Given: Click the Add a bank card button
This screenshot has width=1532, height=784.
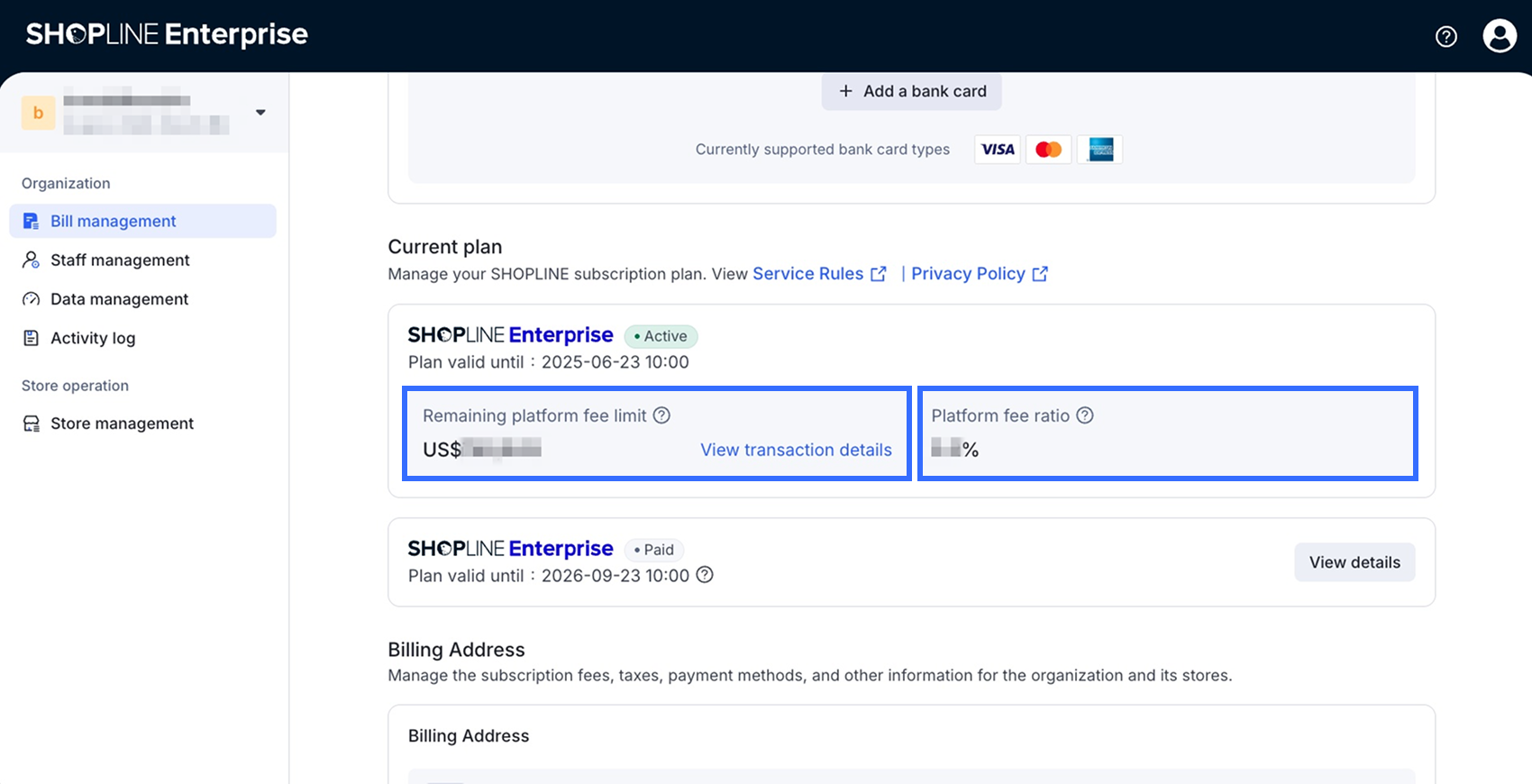Looking at the screenshot, I should tap(911, 91).
